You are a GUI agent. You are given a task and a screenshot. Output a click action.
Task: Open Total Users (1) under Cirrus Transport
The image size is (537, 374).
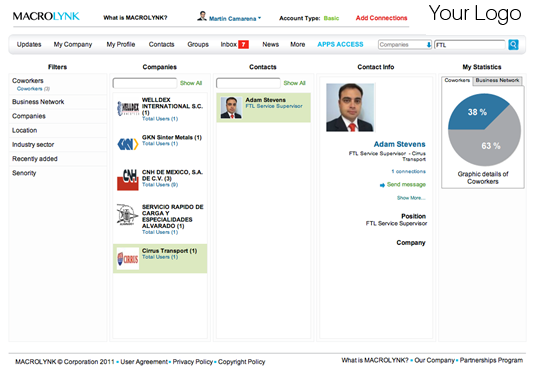160,257
